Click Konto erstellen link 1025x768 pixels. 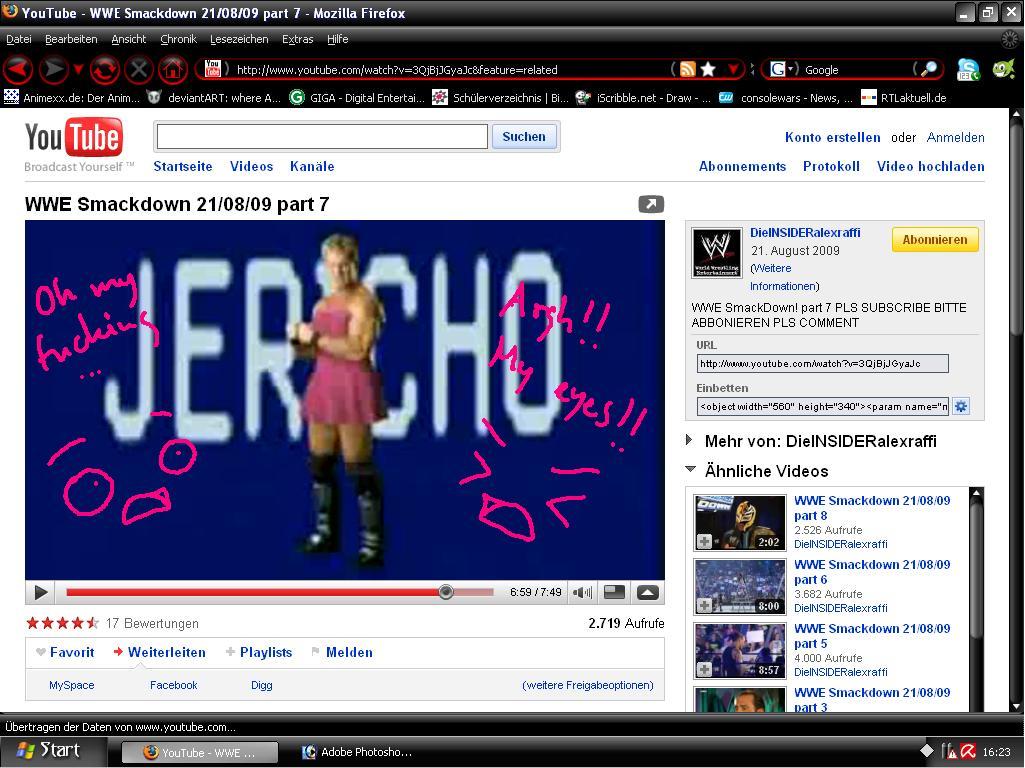click(x=832, y=137)
